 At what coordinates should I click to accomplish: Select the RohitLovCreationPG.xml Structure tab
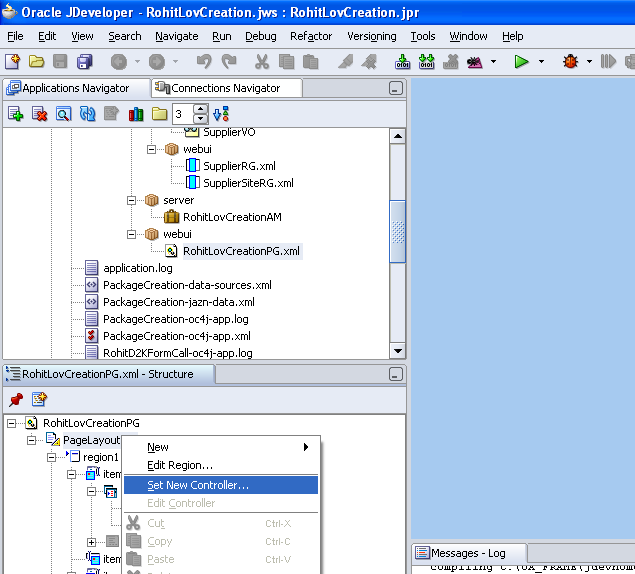(x=109, y=374)
